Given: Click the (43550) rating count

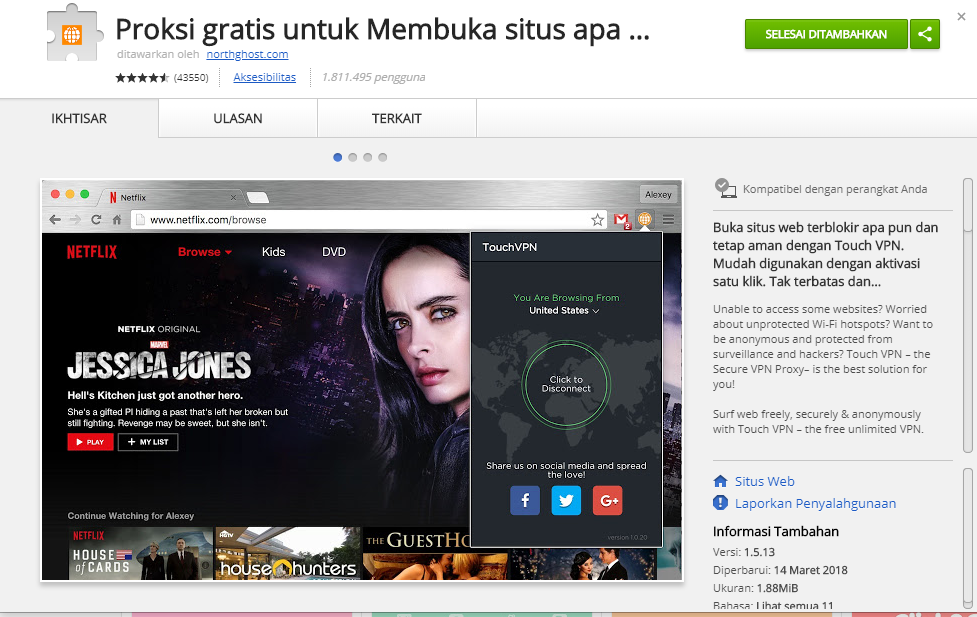Looking at the screenshot, I should pyautogui.click(x=191, y=78).
